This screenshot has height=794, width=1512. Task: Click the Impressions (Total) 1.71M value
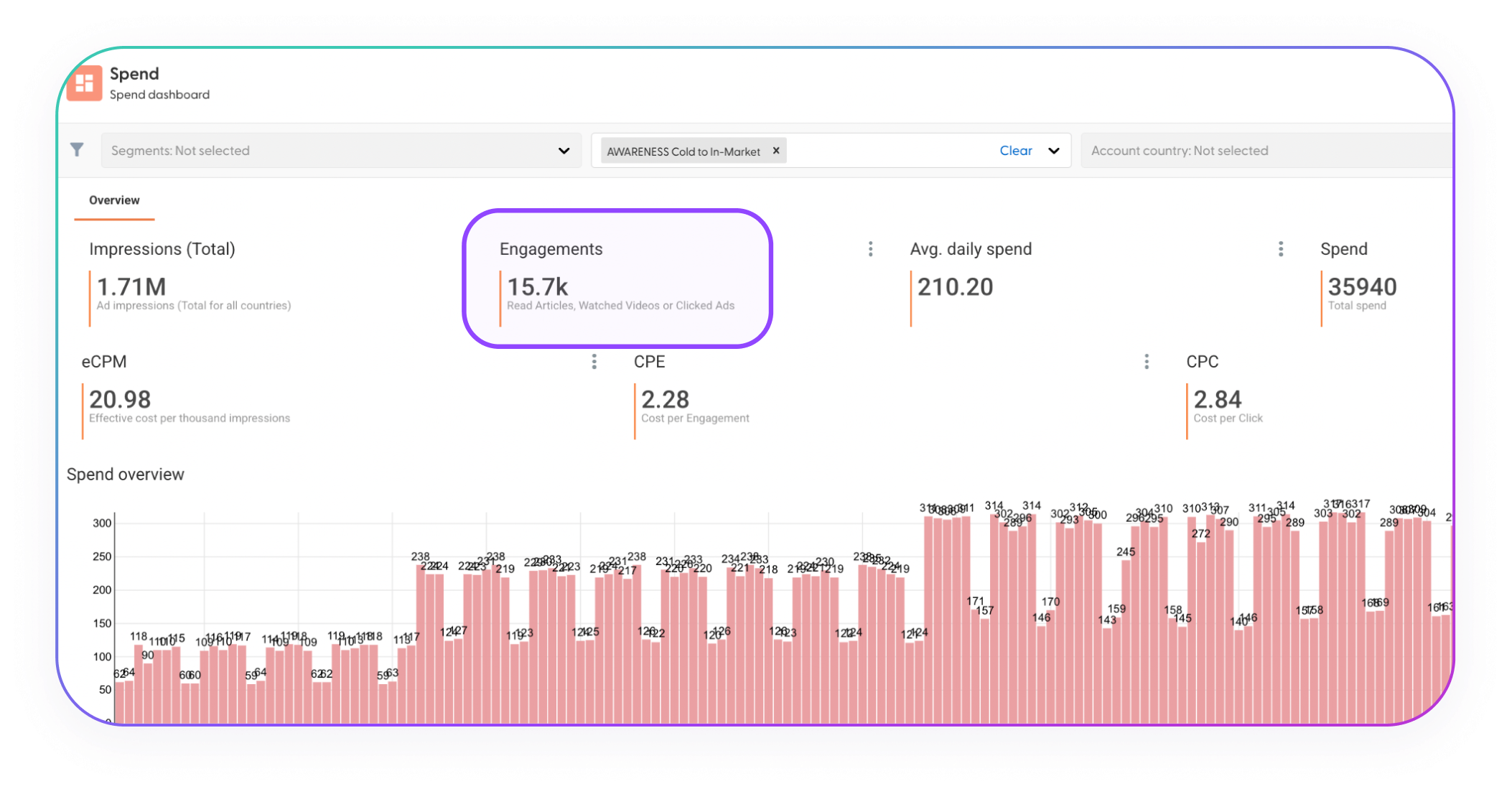131,287
